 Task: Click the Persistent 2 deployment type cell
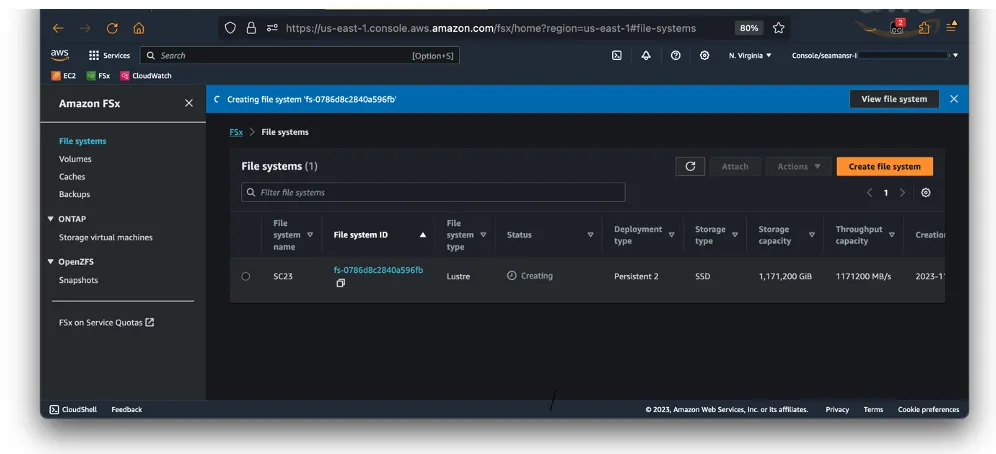636,276
